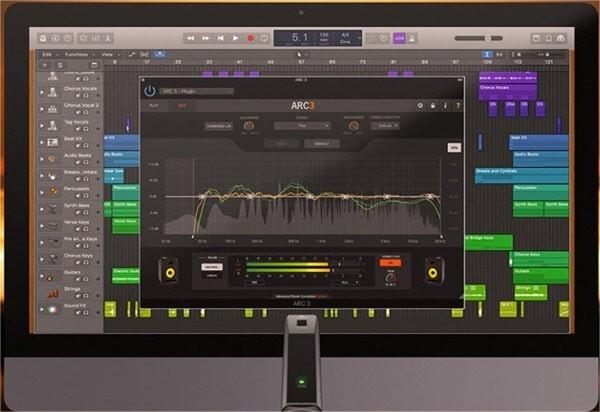Click the red Record button
Image resolution: width=600 pixels, height=412 pixels.
(x=248, y=38)
